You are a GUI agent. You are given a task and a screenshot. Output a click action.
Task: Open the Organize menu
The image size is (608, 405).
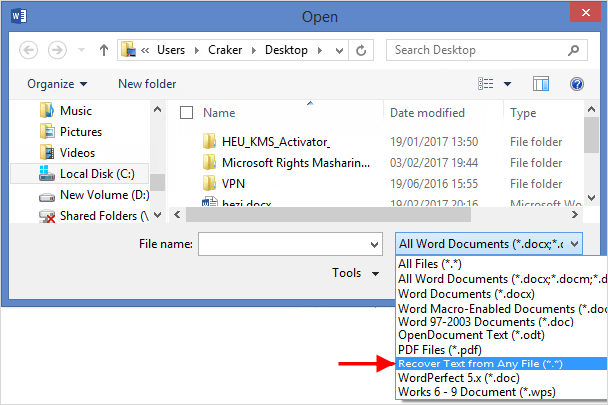[57, 84]
